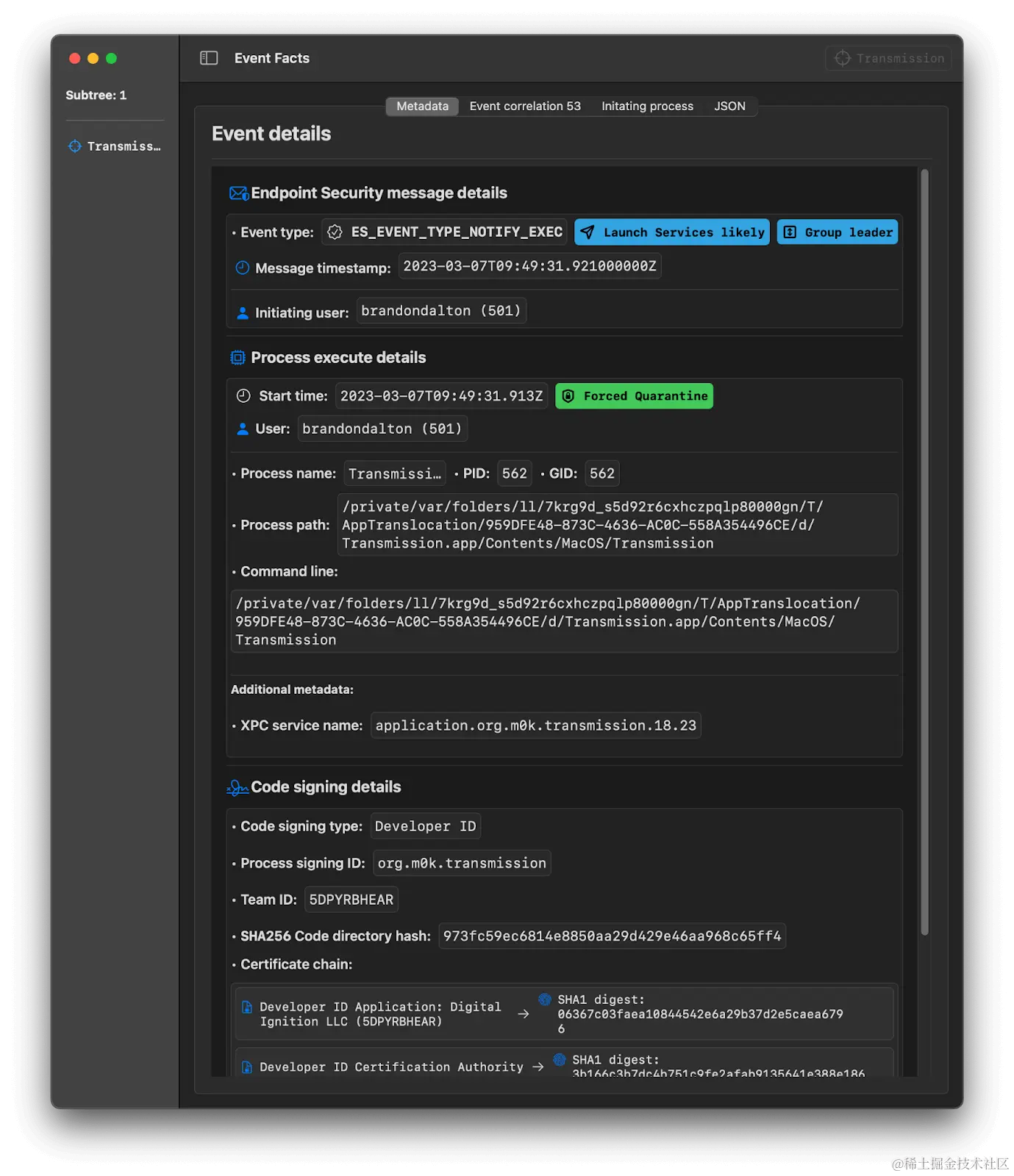Click the Message timestamp clock icon
1014x1176 pixels.
click(242, 268)
